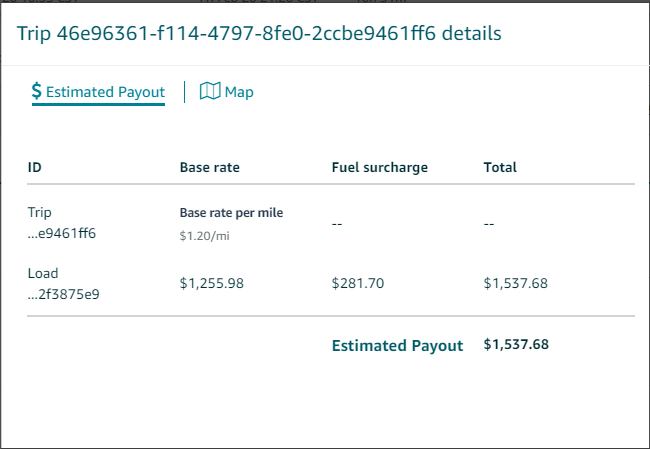Select the Base rate column header

click(x=210, y=167)
